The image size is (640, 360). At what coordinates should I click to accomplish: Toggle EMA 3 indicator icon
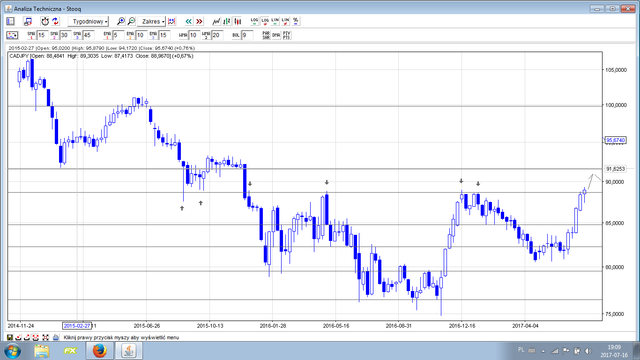[x=153, y=36]
